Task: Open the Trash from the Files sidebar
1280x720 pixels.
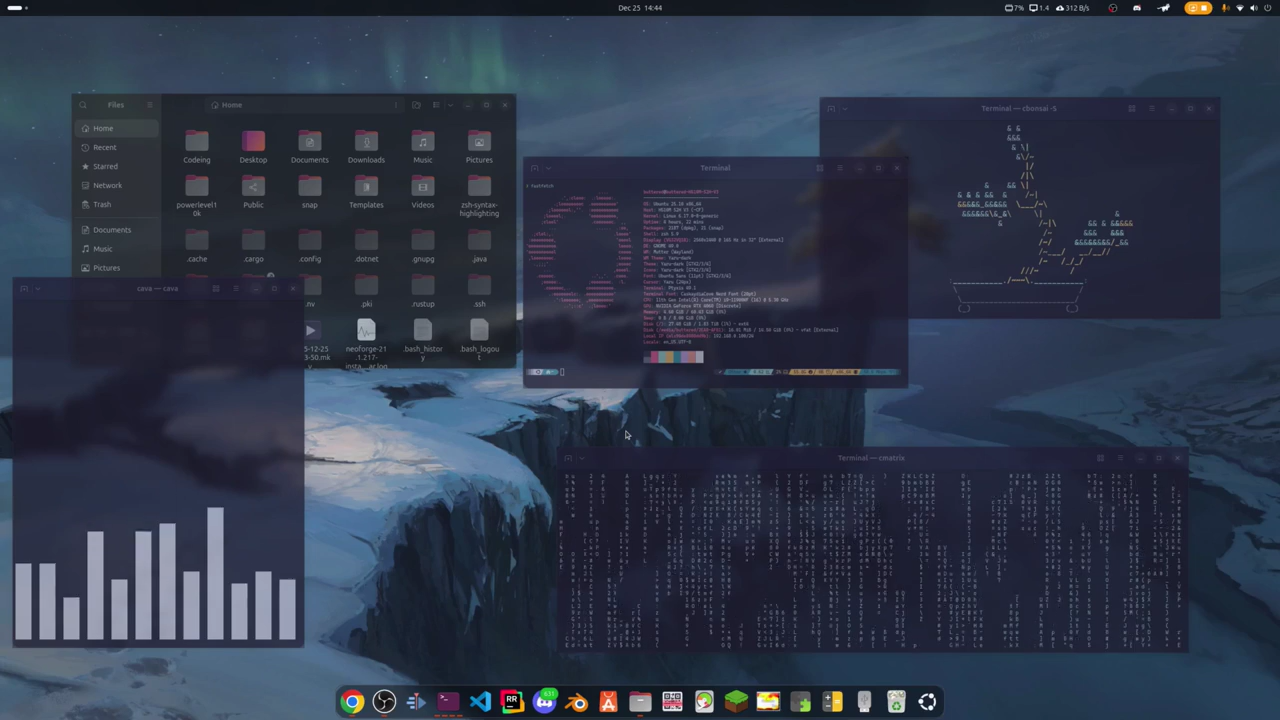Action: click(102, 204)
